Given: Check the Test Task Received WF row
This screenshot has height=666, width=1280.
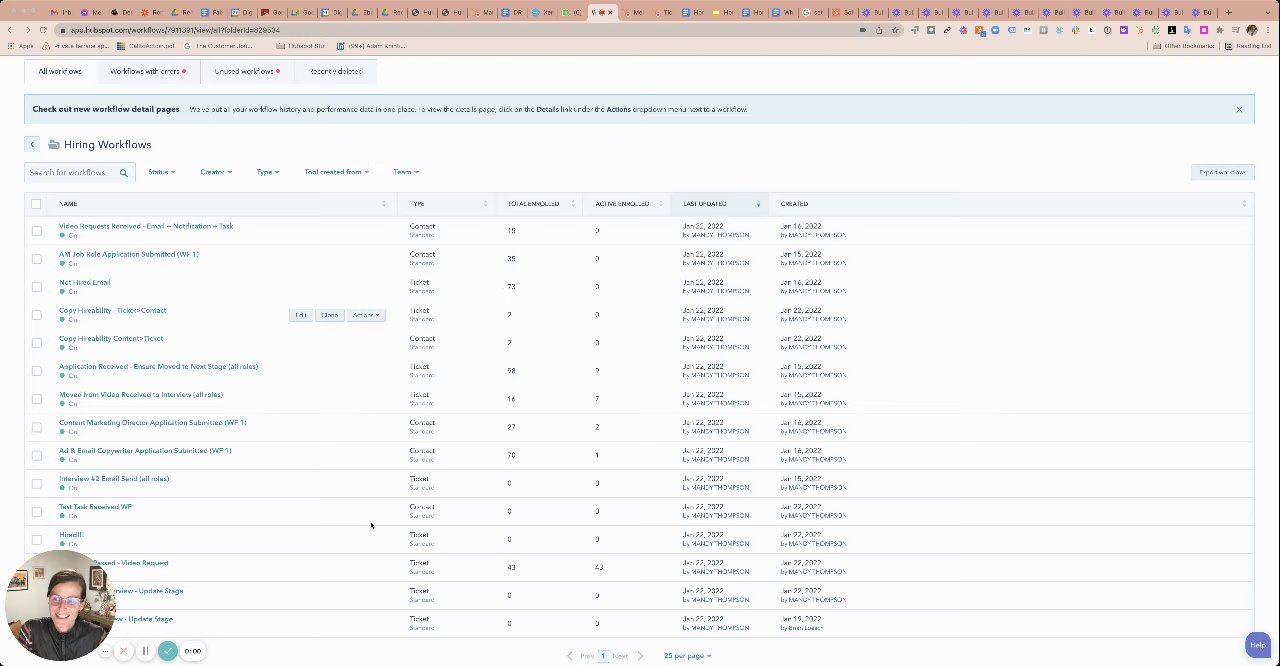Looking at the screenshot, I should pos(37,511).
